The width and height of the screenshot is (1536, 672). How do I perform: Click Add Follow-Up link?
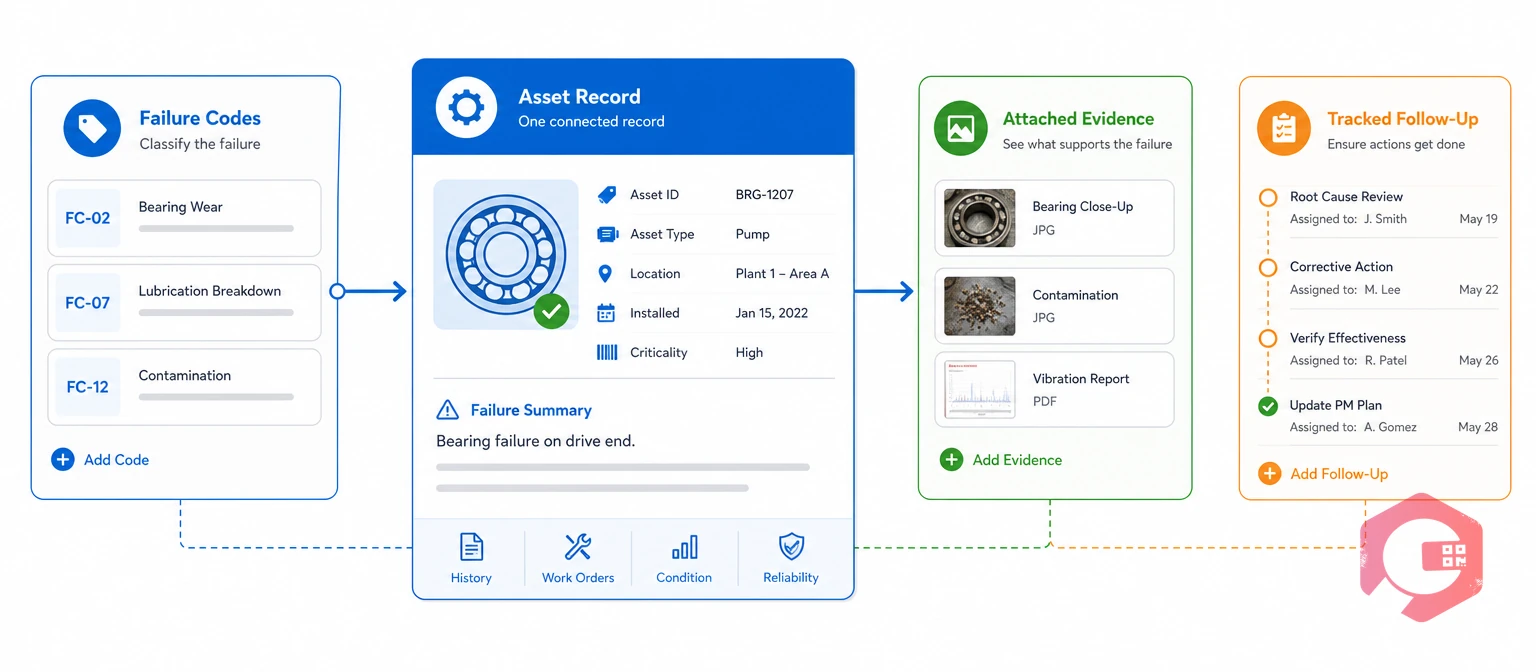[x=1339, y=474]
